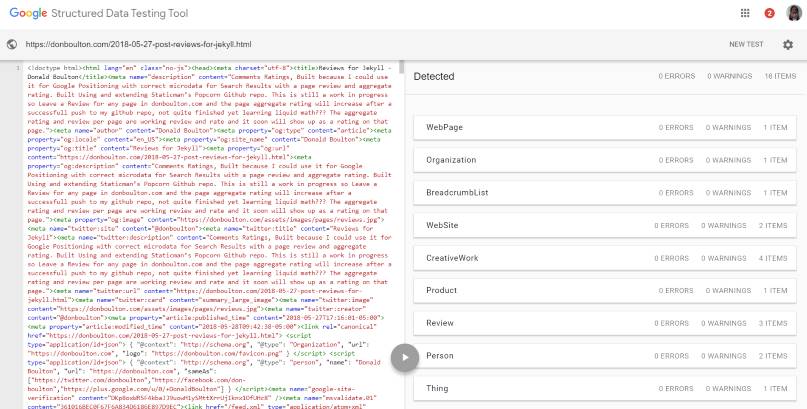
Task: Click '0 ERRORS' in the Detected header
Action: click(x=677, y=76)
